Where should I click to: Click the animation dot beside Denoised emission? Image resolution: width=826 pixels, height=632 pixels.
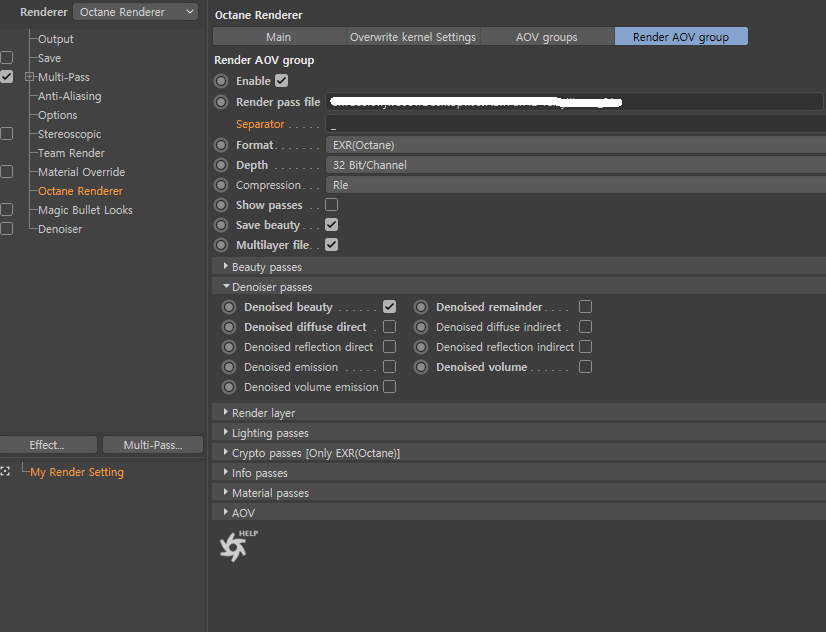(x=229, y=367)
